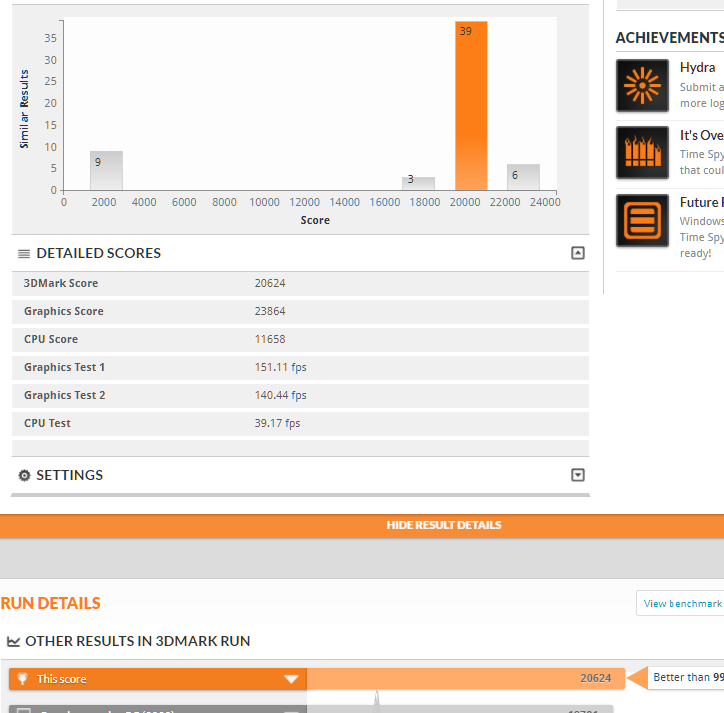Select the gray bar with 9 results
This screenshot has width=724, height=713.
106,171
